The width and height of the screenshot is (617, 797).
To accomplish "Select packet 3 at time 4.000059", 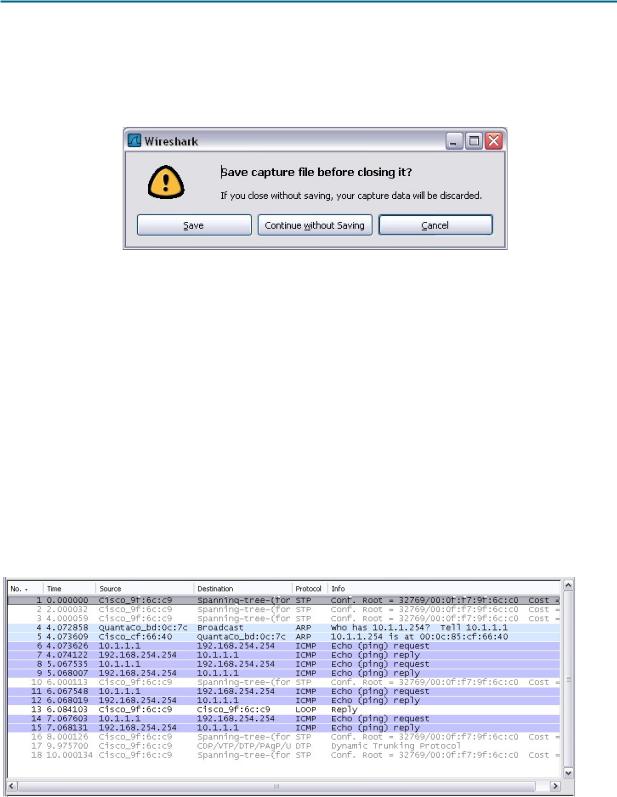I will (284, 619).
